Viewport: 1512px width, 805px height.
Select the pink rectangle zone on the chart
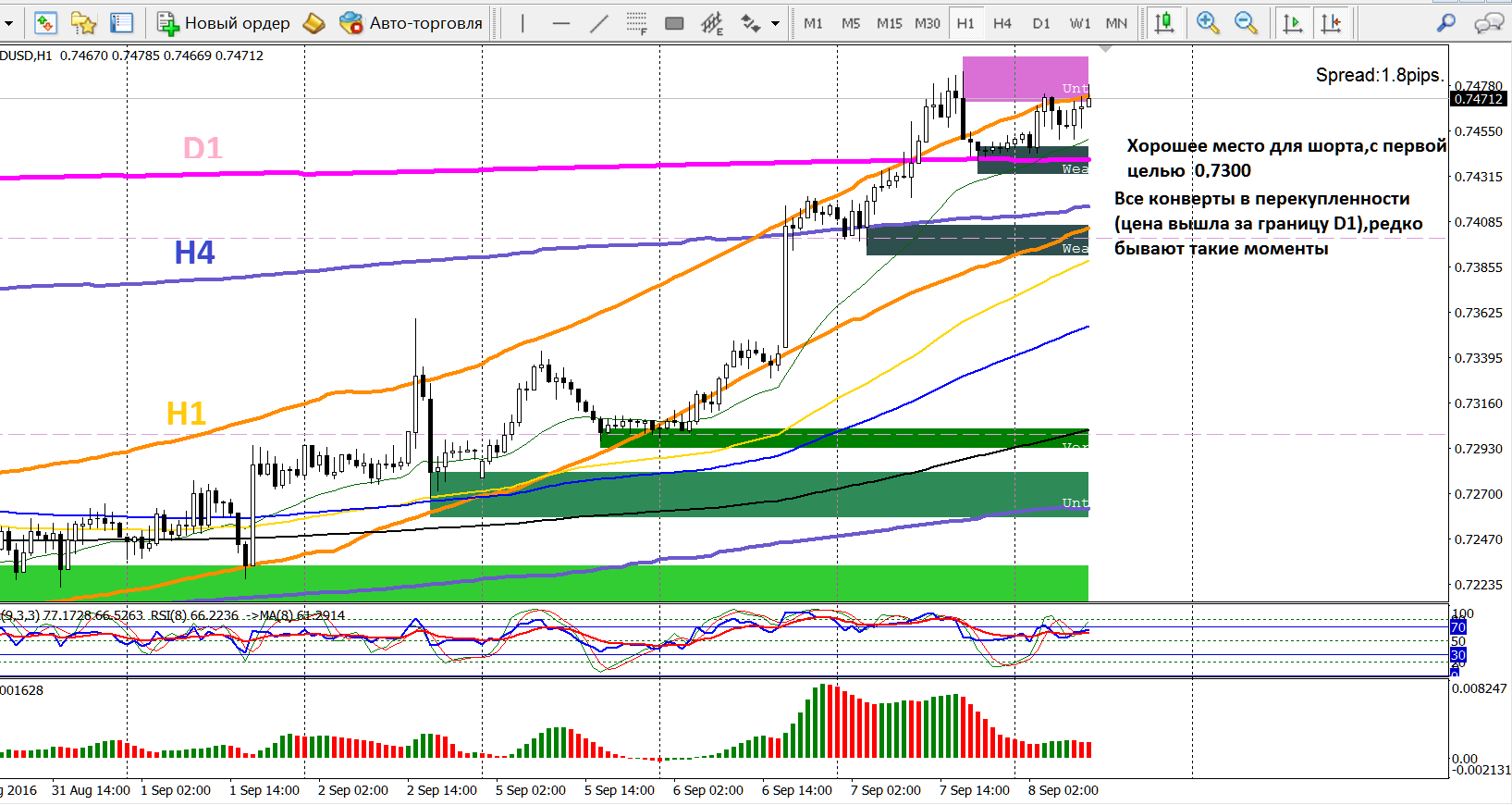click(x=1026, y=78)
